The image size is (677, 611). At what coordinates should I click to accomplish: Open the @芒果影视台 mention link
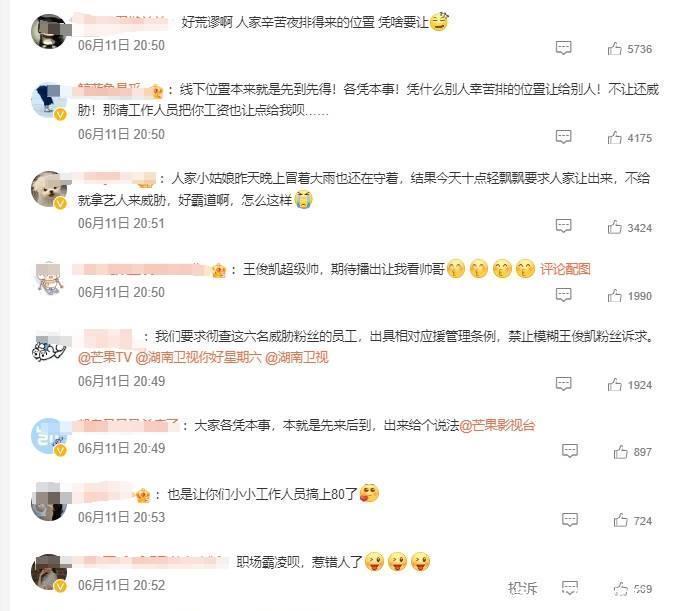[x=497, y=426]
